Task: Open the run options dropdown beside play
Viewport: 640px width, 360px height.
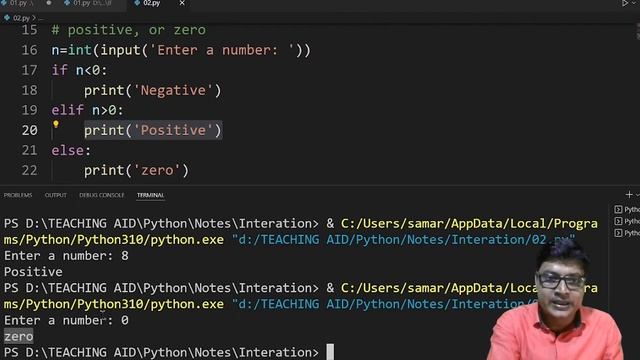Action: pyautogui.click(x=634, y=3)
